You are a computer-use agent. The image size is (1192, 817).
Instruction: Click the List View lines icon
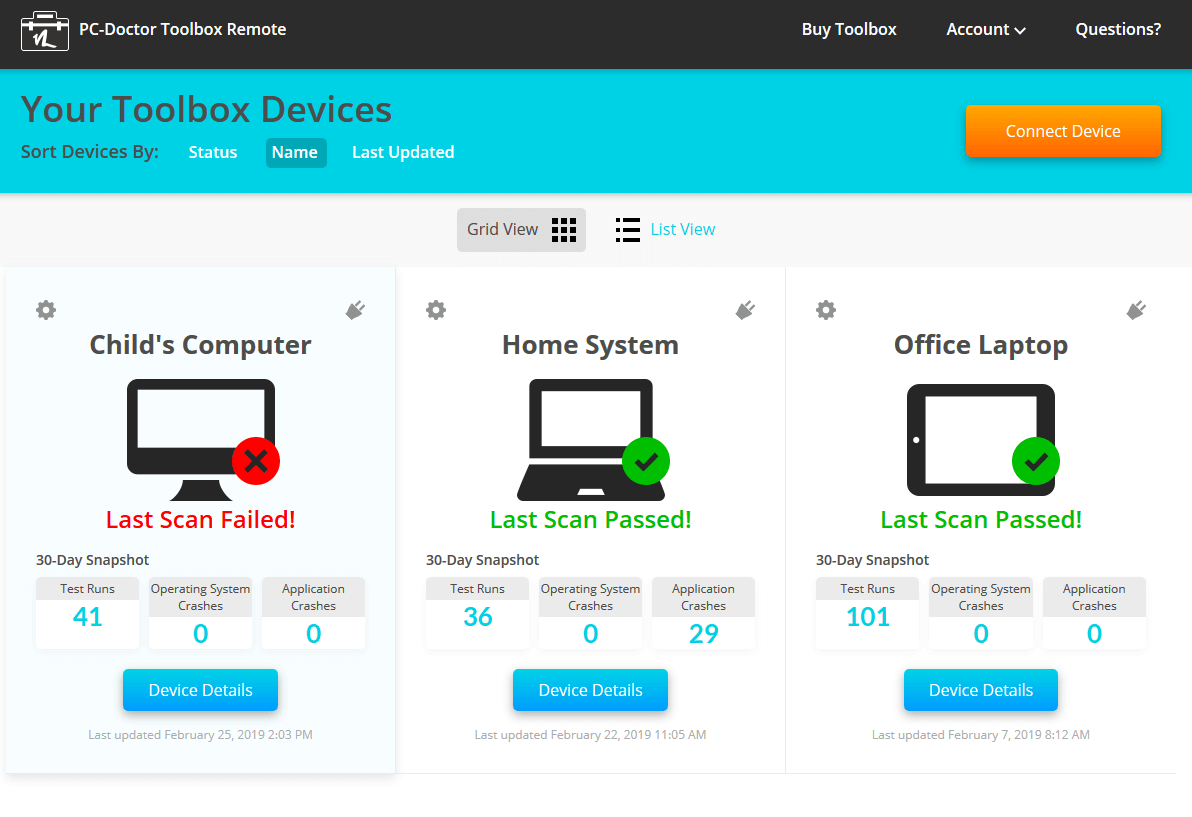coord(628,230)
